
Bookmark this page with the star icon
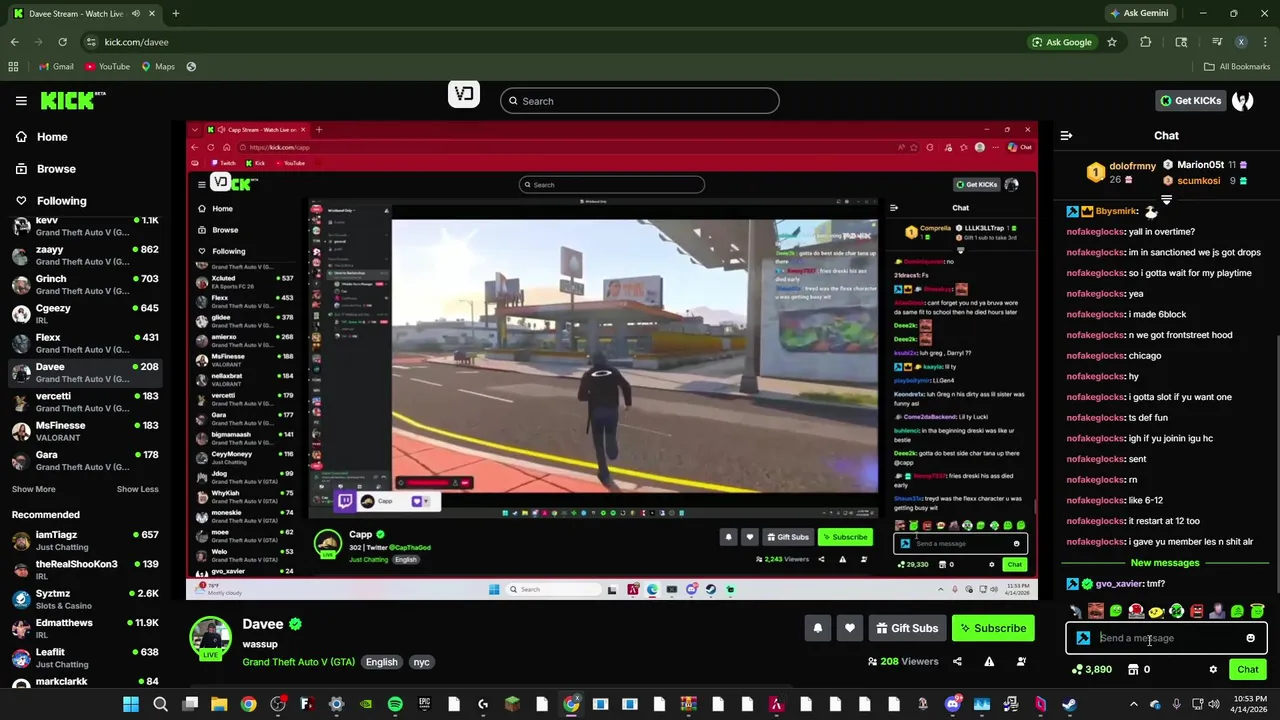(1111, 42)
